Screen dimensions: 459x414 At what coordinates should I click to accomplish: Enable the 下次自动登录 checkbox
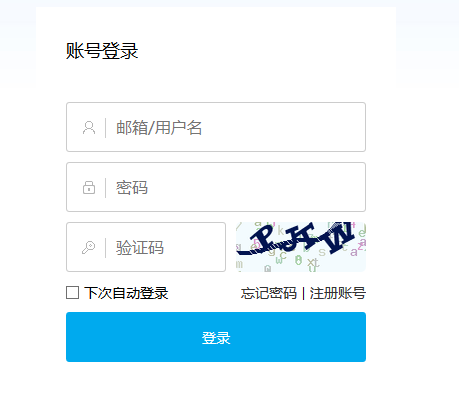pyautogui.click(x=72, y=293)
